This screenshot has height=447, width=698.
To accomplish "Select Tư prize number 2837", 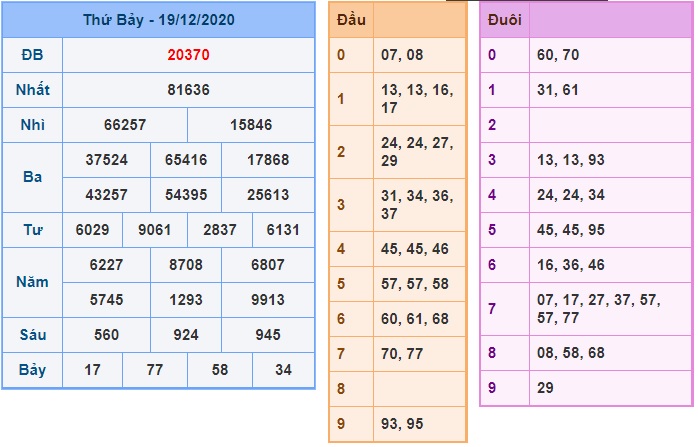I will [220, 230].
